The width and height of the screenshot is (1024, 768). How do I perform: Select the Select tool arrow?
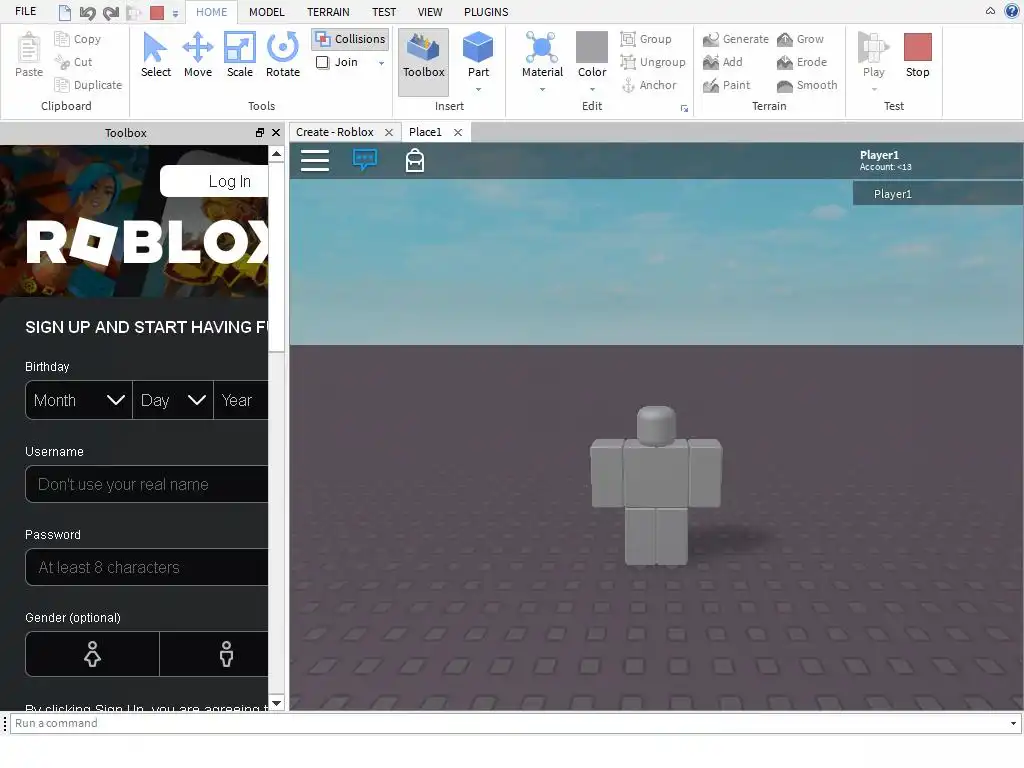[x=155, y=55]
